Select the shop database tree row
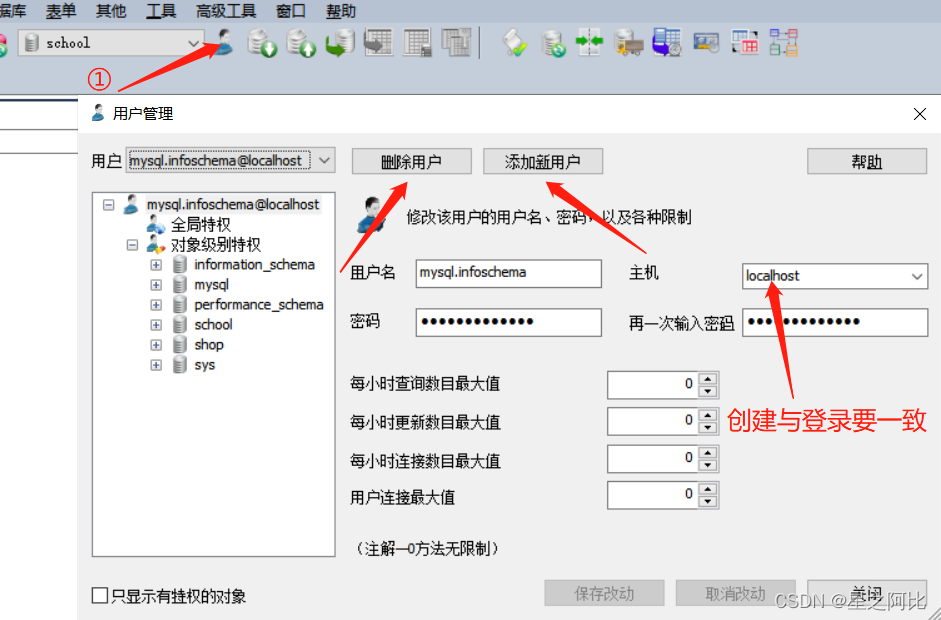This screenshot has height=620, width=941. coord(208,345)
